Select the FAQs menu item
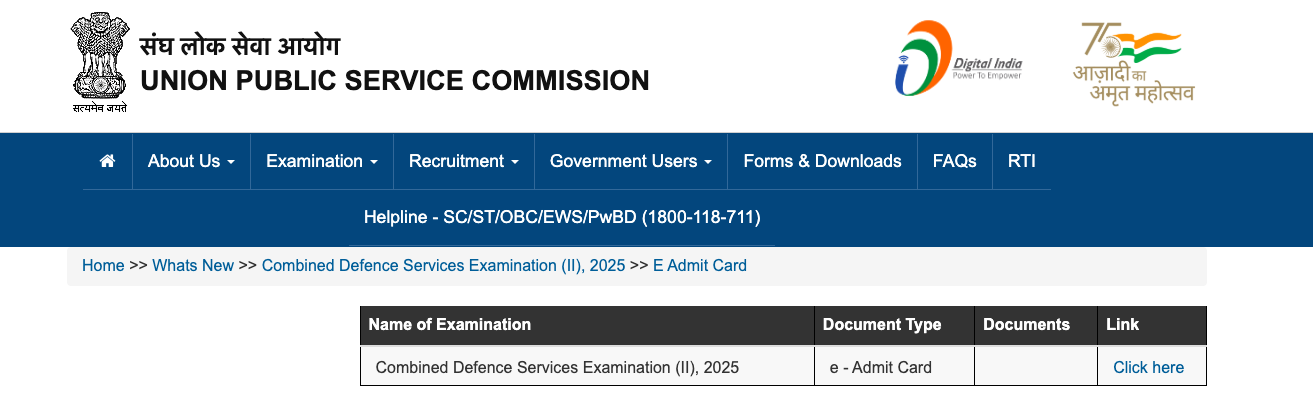This screenshot has height=407, width=1313. pos(955,161)
